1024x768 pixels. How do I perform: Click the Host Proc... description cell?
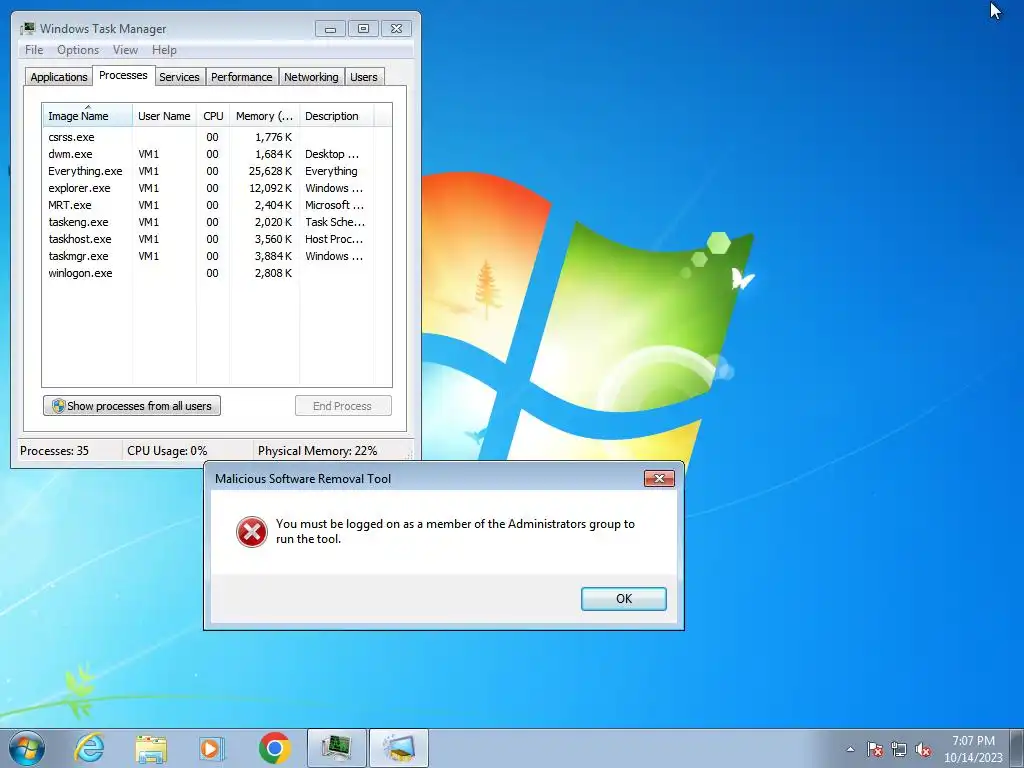pyautogui.click(x=334, y=239)
